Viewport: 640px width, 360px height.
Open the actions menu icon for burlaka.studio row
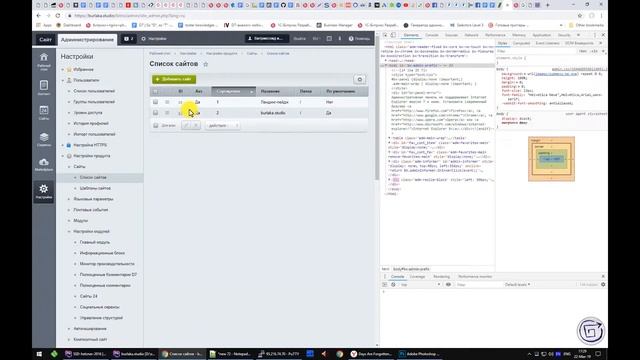point(167,113)
